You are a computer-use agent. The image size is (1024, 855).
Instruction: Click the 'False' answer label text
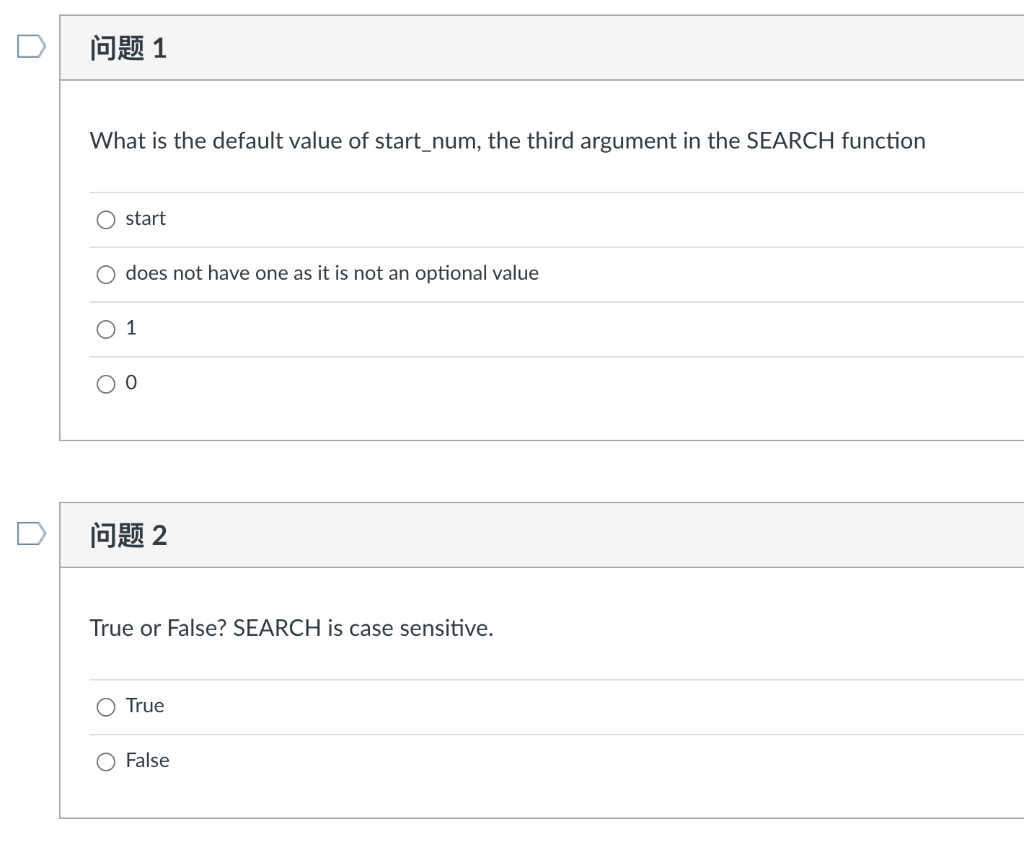pyautogui.click(x=148, y=761)
